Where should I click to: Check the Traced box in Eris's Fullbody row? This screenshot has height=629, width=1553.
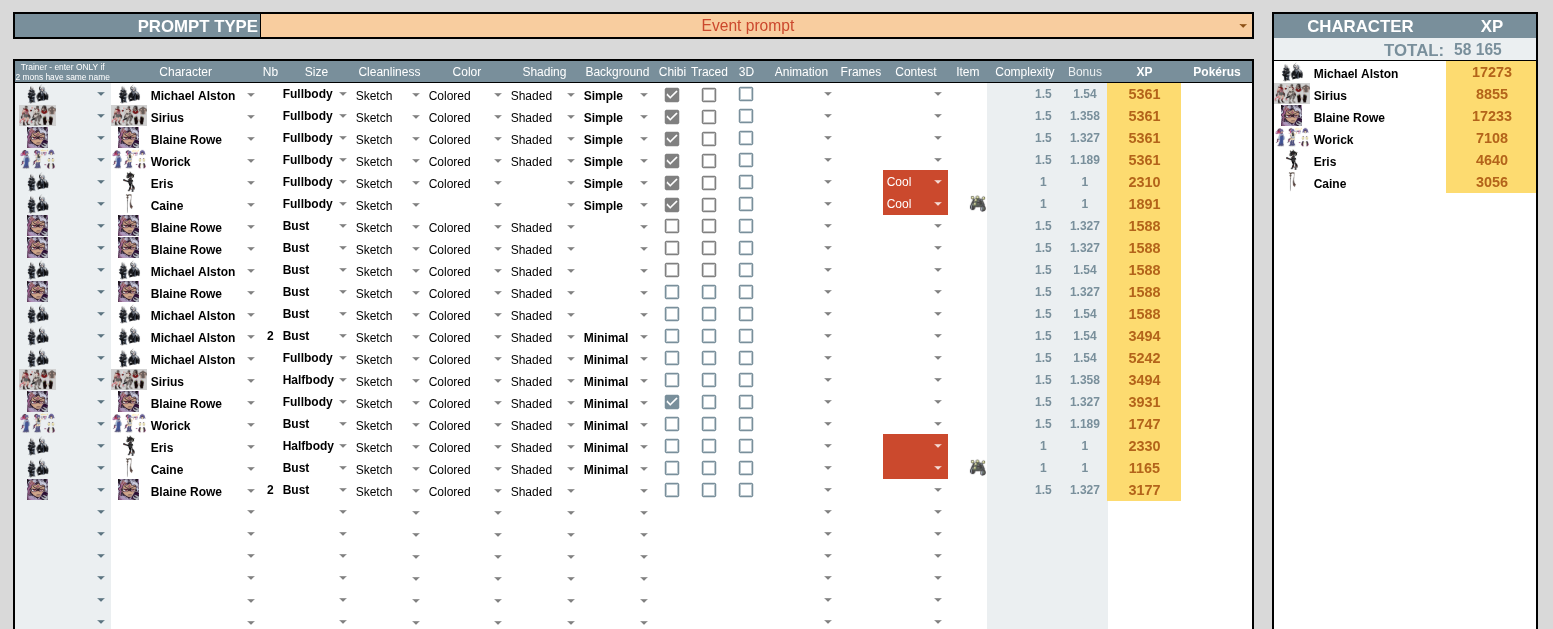709,183
